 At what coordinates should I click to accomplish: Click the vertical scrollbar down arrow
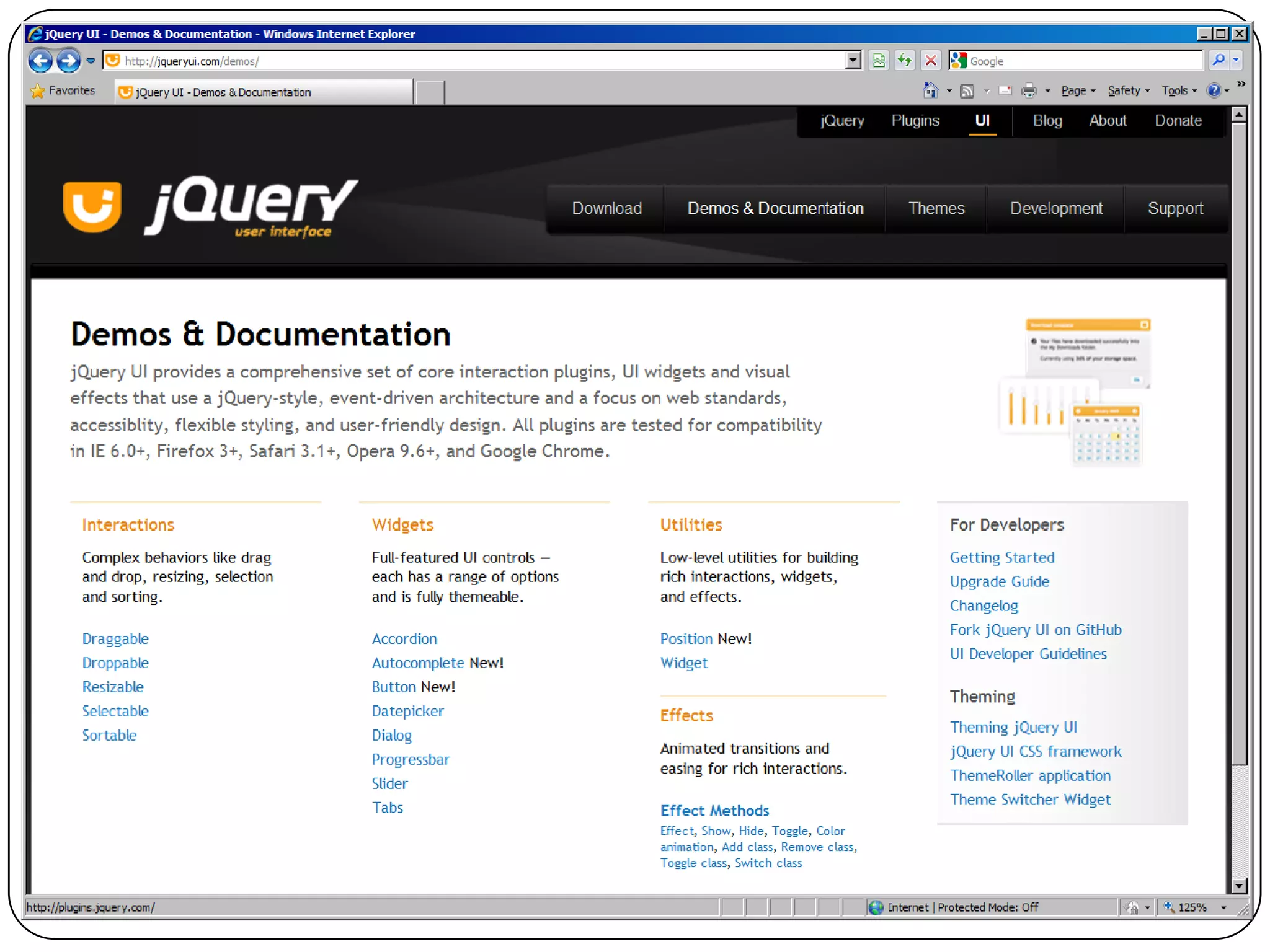(1238, 886)
